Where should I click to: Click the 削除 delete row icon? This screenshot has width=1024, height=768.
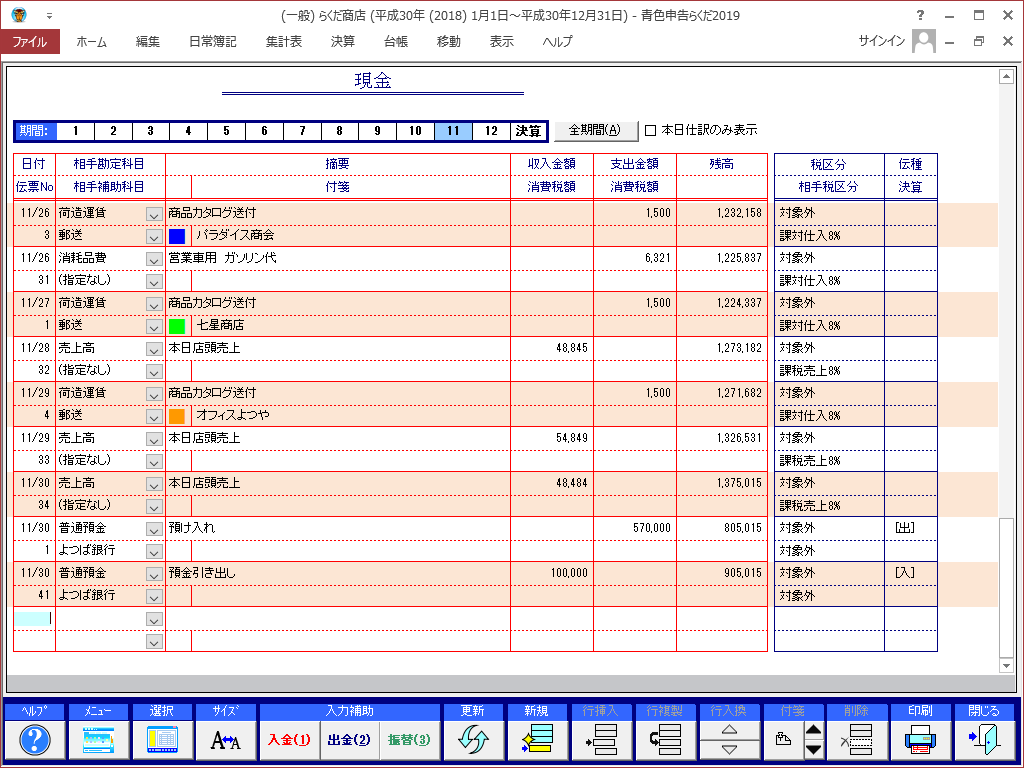(x=856, y=740)
